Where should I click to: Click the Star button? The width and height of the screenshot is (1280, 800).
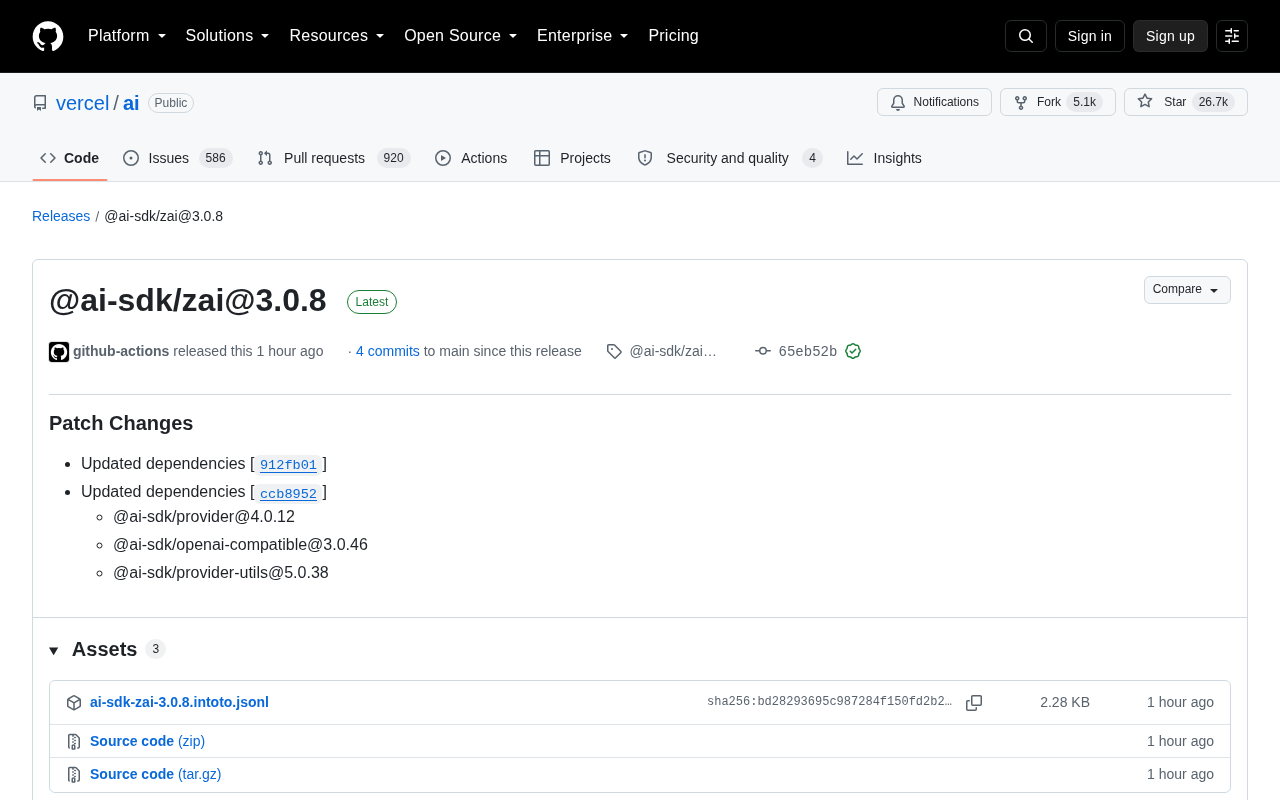coord(1186,102)
